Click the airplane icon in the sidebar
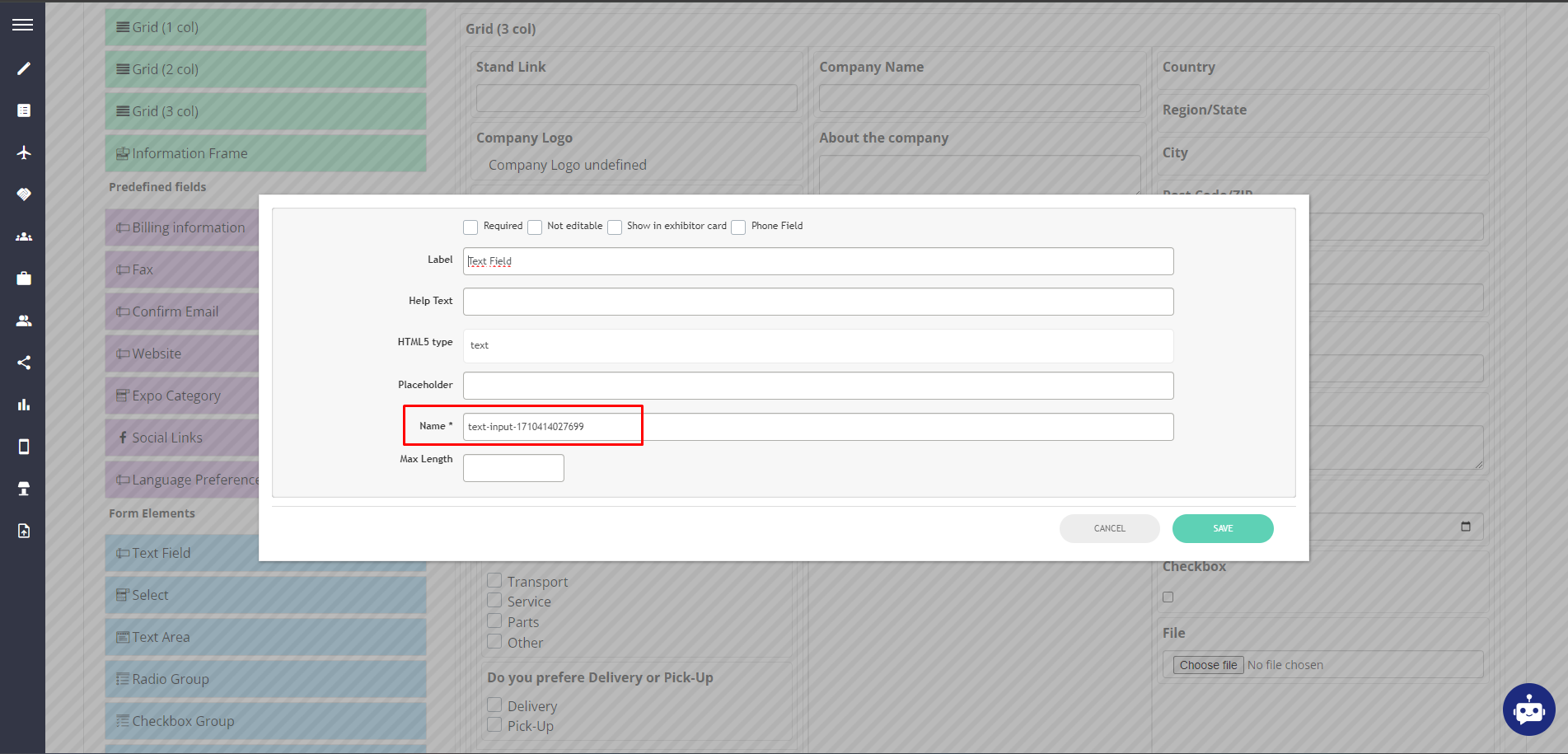This screenshot has width=1568, height=754. click(x=23, y=152)
